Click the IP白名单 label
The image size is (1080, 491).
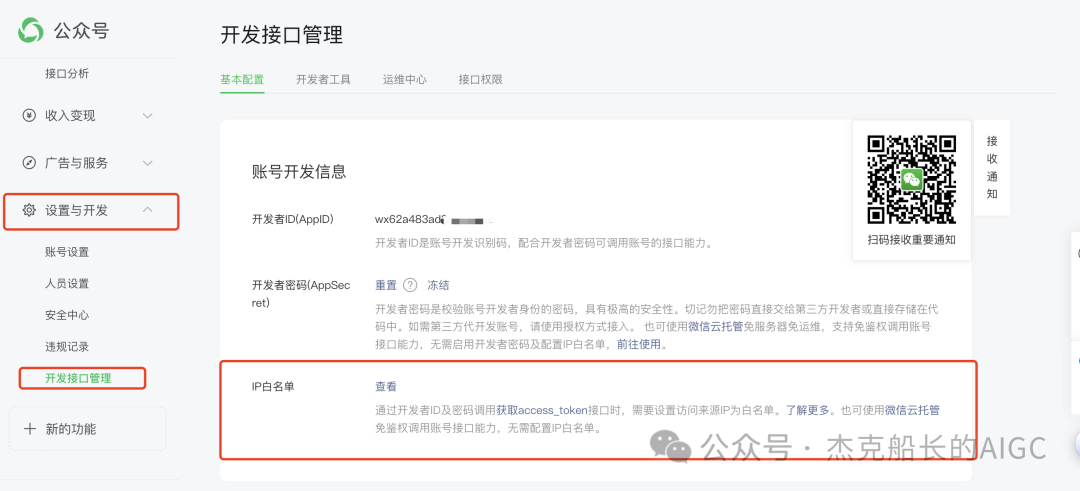pyautogui.click(x=273, y=387)
